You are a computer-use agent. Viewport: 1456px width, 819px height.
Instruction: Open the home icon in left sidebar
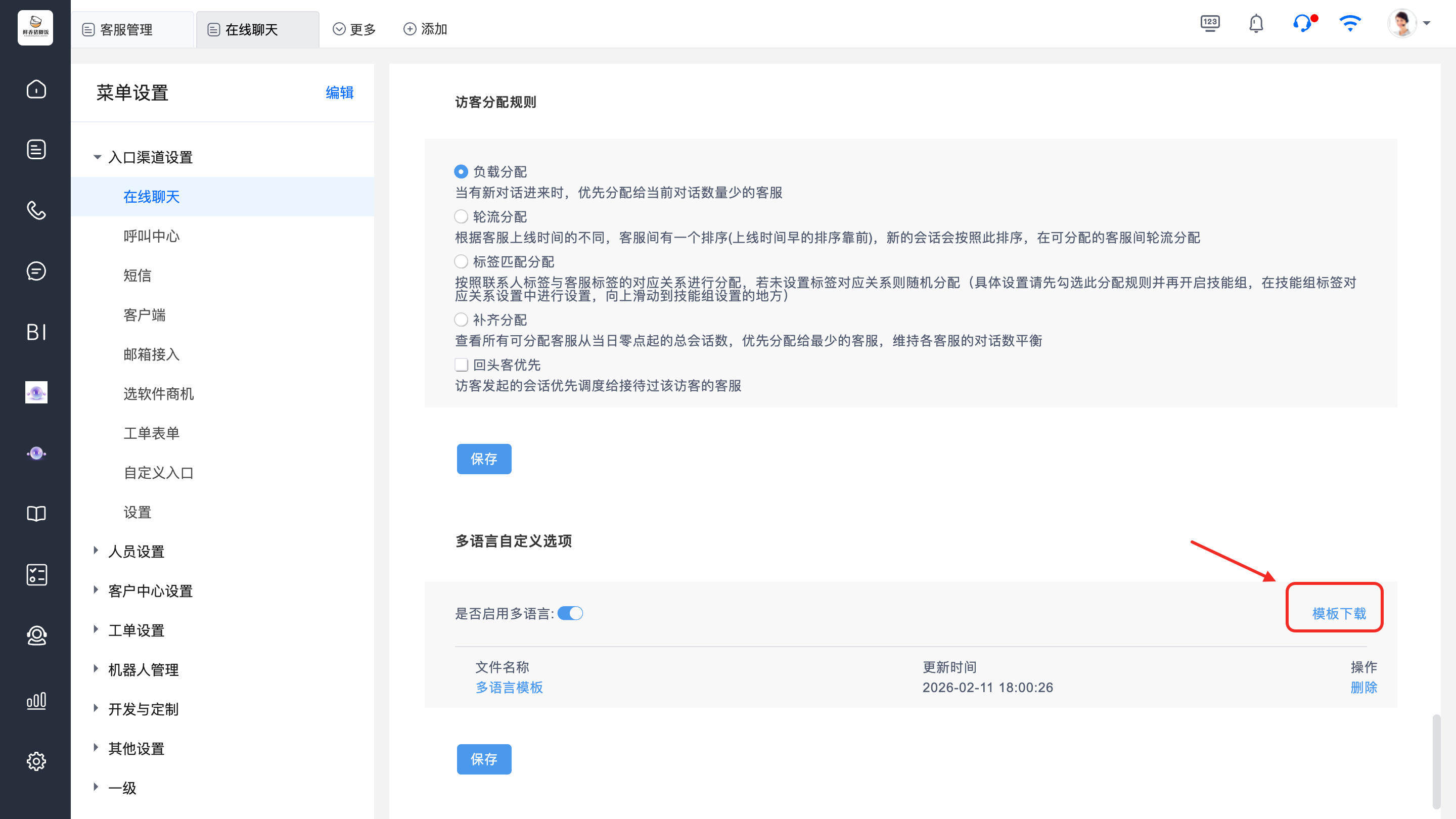click(x=36, y=89)
